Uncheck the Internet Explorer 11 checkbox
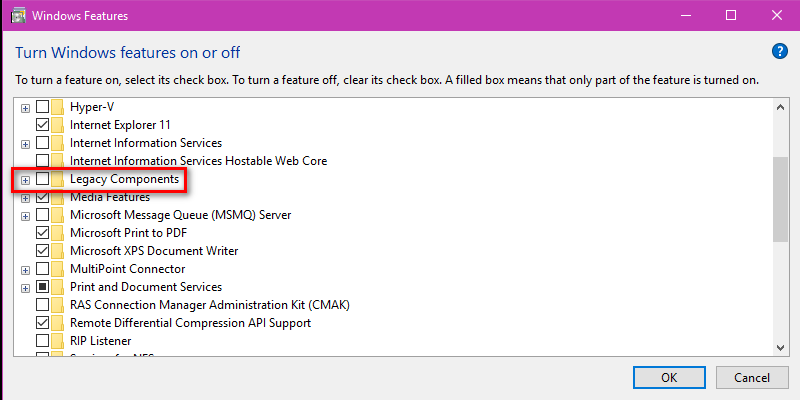This screenshot has height=400, width=800. (x=42, y=125)
